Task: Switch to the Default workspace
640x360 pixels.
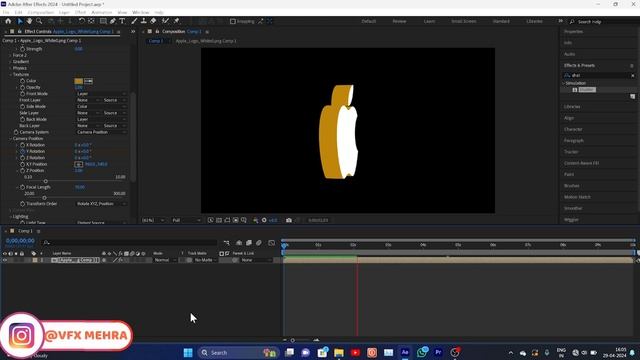Action: 369,21
